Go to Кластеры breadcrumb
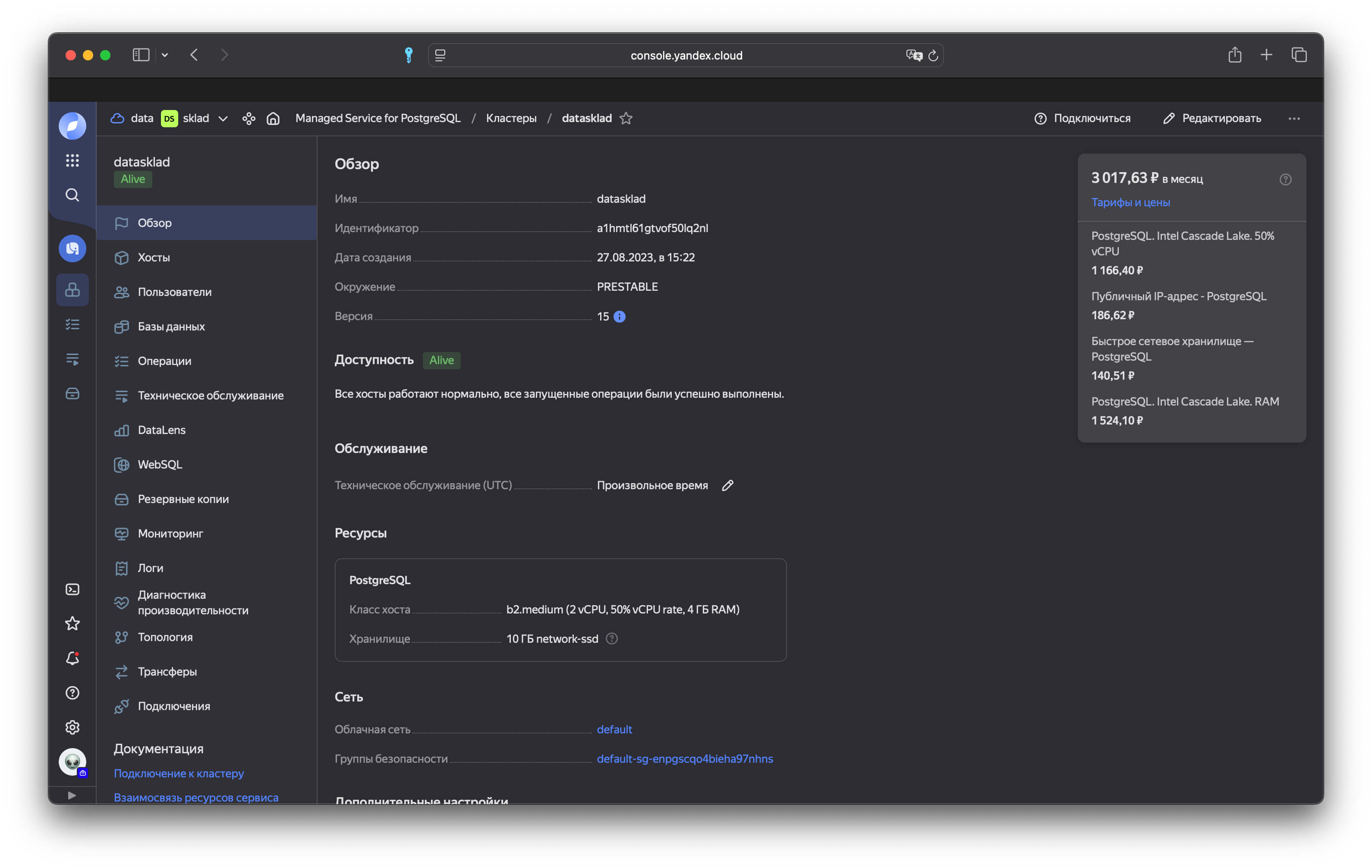 click(511, 119)
